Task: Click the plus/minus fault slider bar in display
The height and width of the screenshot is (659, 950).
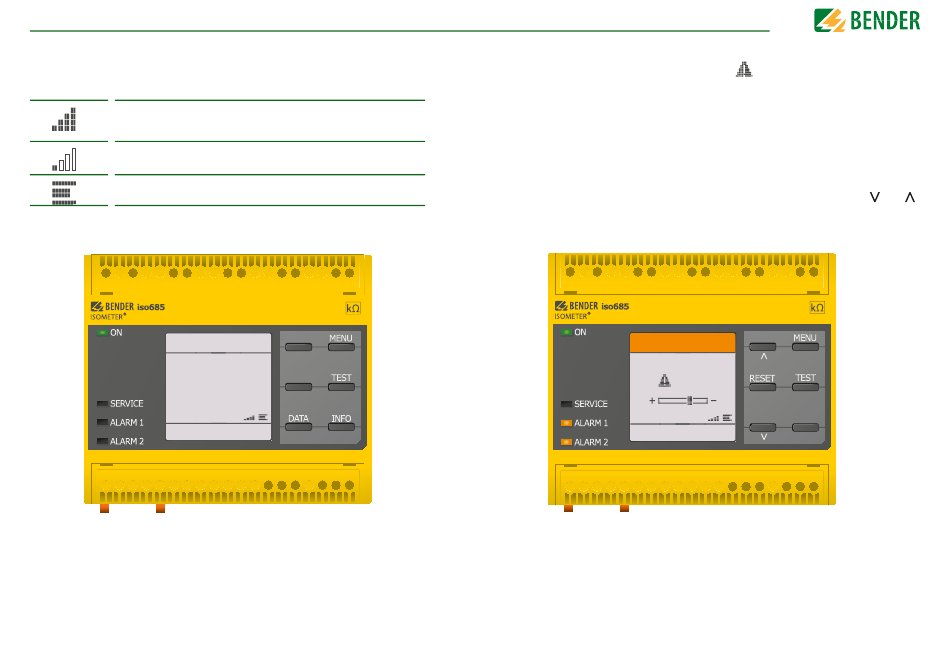Action: pyautogui.click(x=683, y=400)
